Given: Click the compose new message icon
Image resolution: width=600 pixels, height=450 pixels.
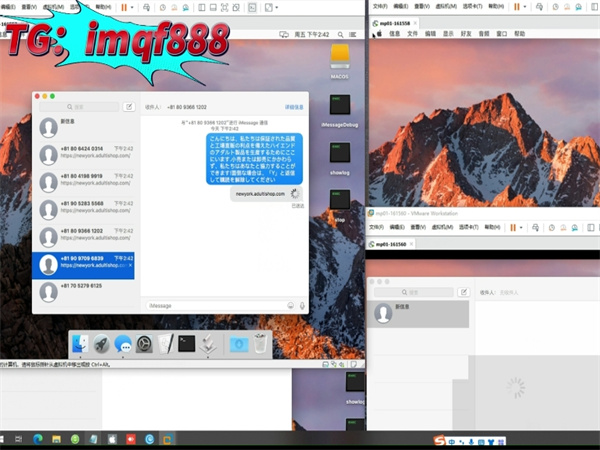Looking at the screenshot, I should pyautogui.click(x=128, y=106).
